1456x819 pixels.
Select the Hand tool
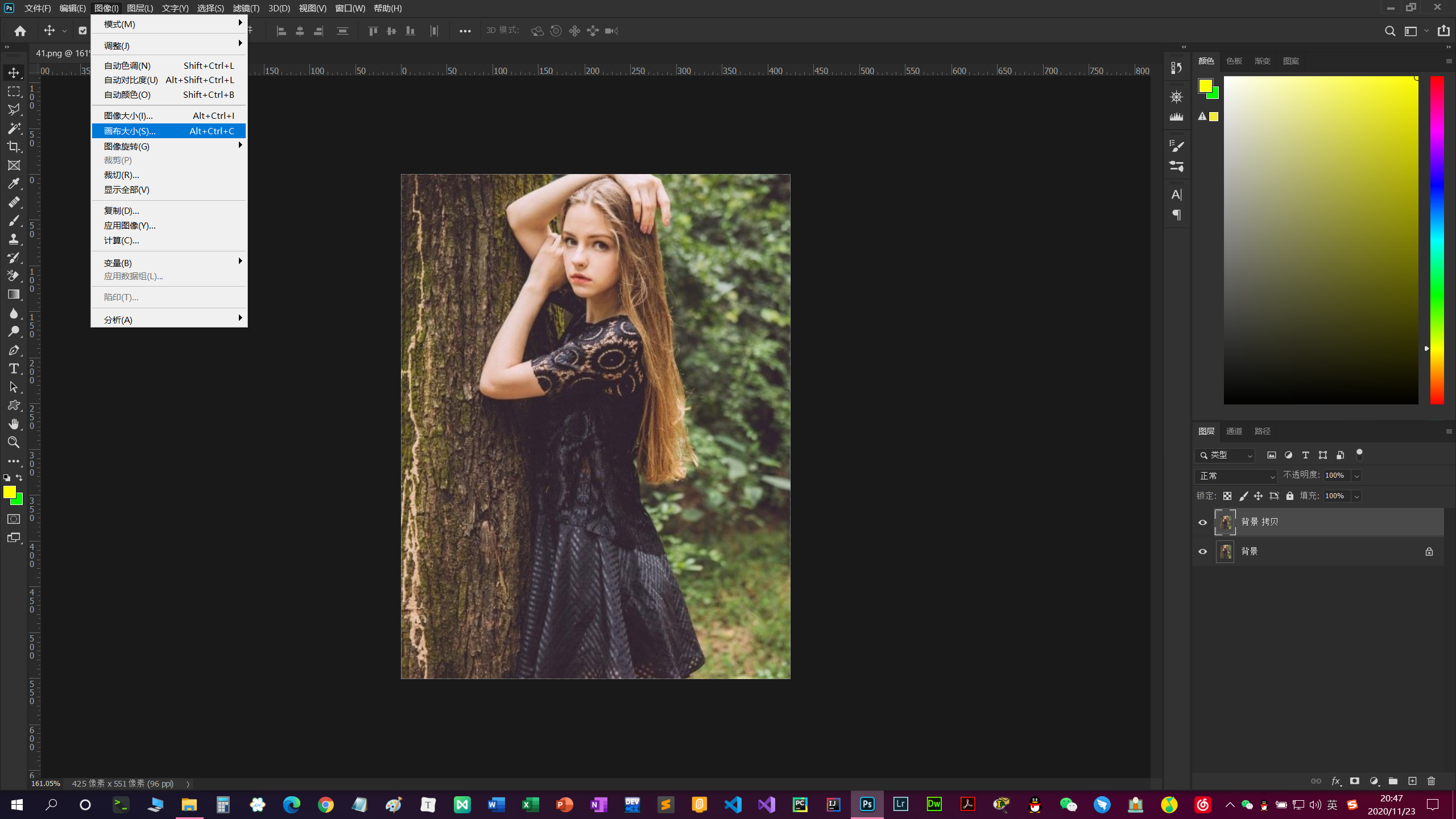(14, 424)
